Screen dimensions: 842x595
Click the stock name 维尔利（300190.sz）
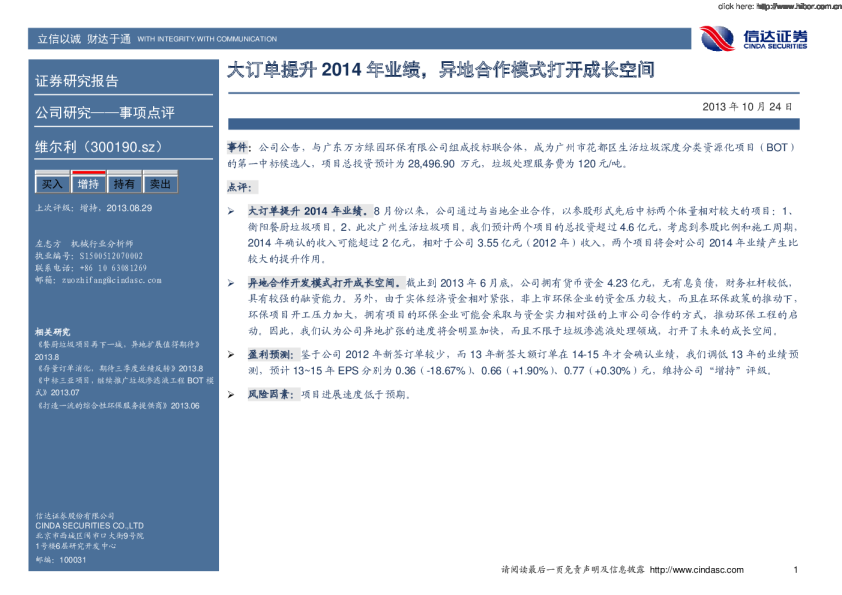[98, 147]
